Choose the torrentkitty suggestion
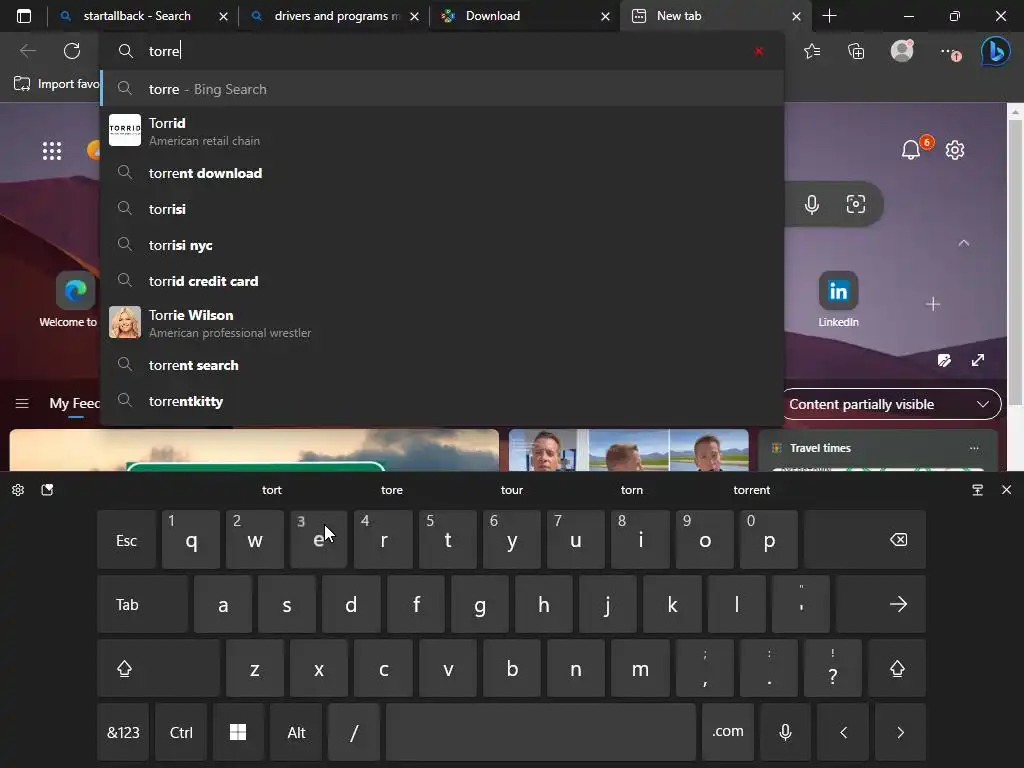The height and width of the screenshot is (768, 1024). point(442,401)
